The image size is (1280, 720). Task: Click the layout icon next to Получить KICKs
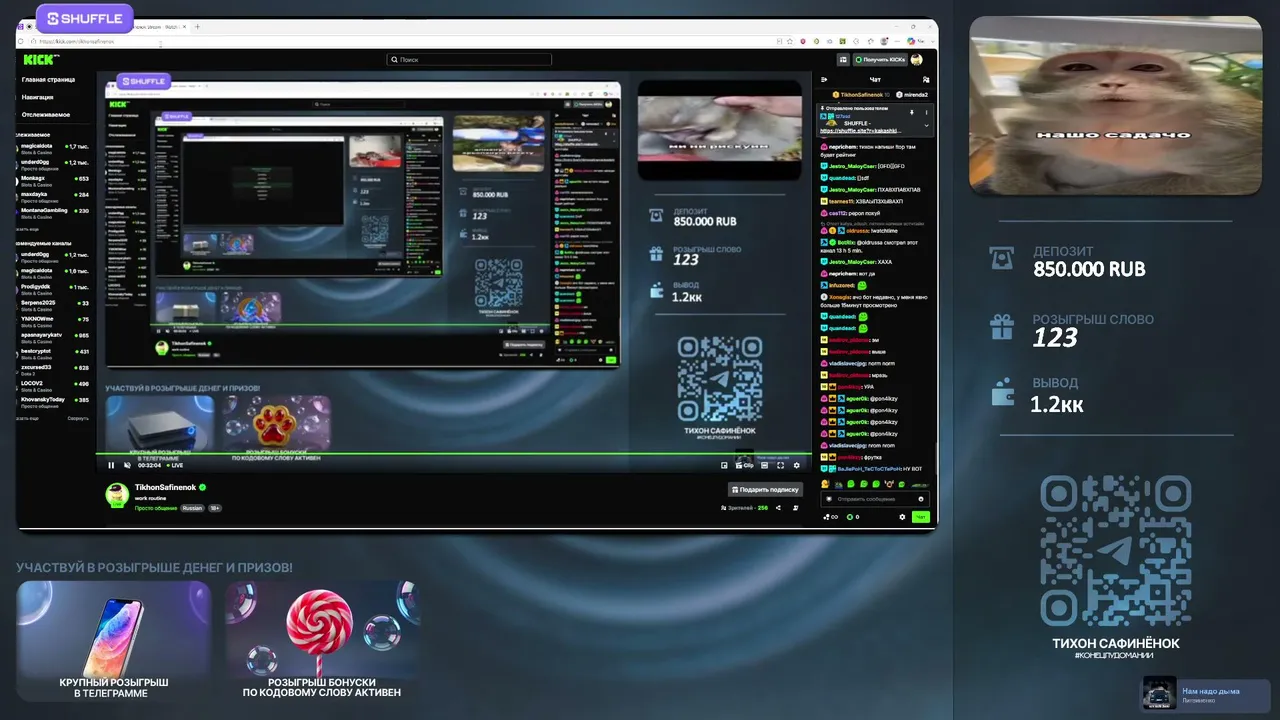coord(843,60)
